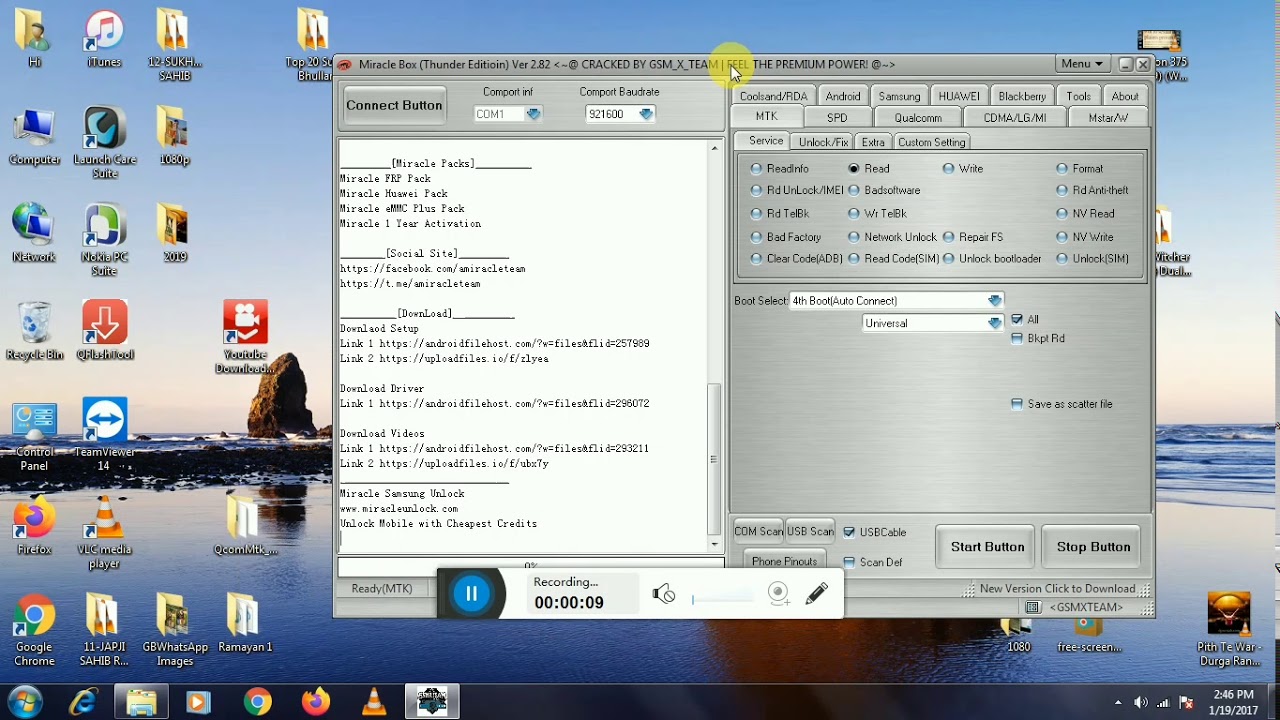The height and width of the screenshot is (720, 1280).
Task: Enable Bkpt Rd checkbox
Action: (1017, 338)
